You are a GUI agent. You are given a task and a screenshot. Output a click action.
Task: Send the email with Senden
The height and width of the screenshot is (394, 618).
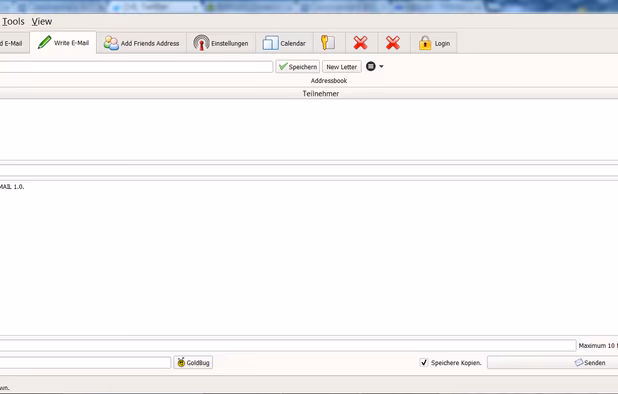[553, 362]
